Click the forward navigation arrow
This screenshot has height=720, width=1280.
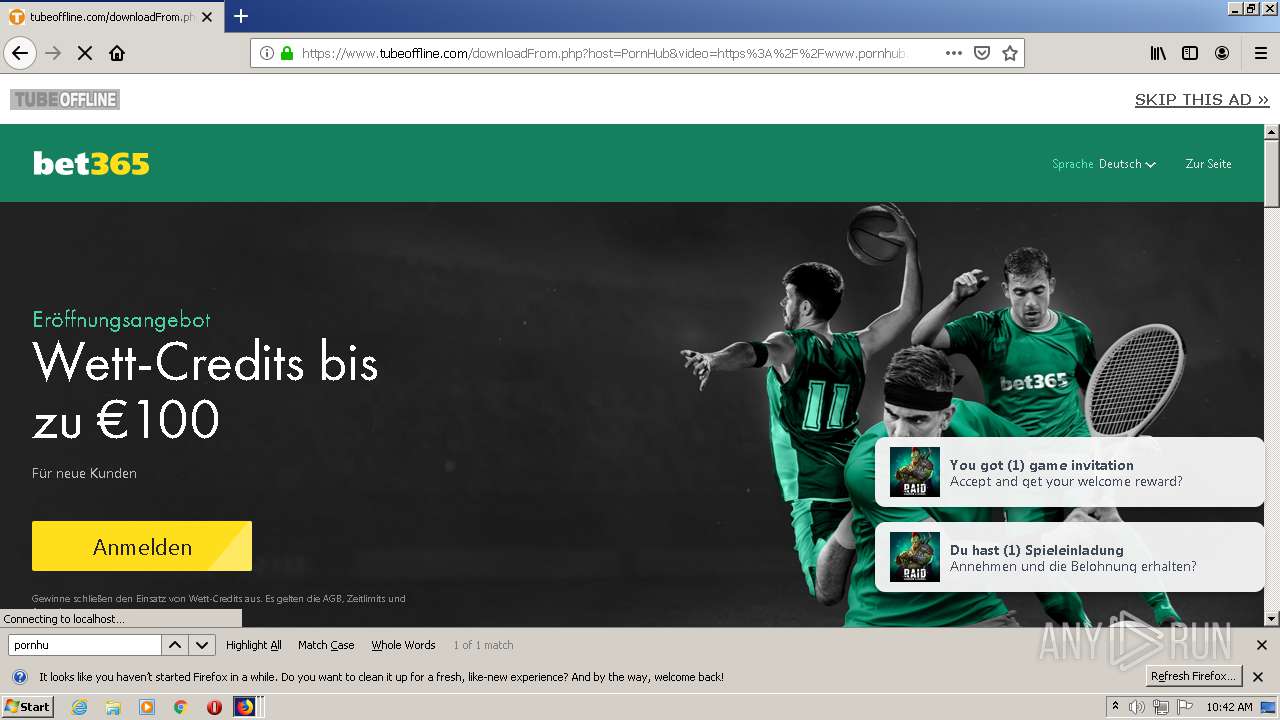(x=53, y=53)
